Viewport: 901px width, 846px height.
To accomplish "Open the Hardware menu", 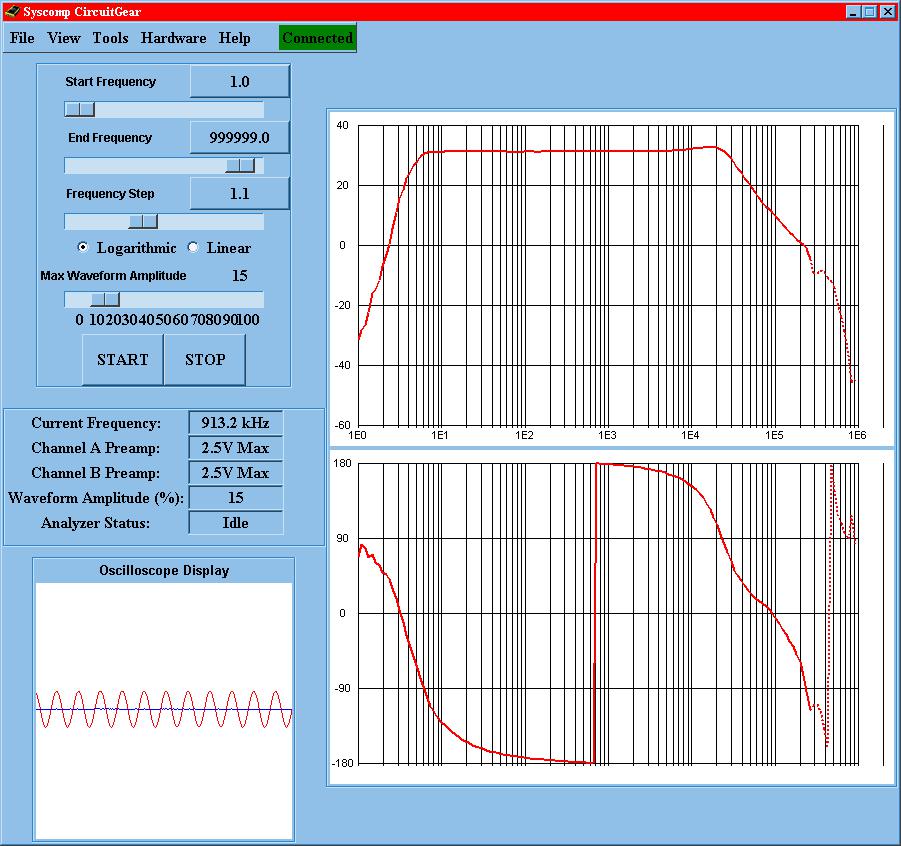I will point(173,38).
